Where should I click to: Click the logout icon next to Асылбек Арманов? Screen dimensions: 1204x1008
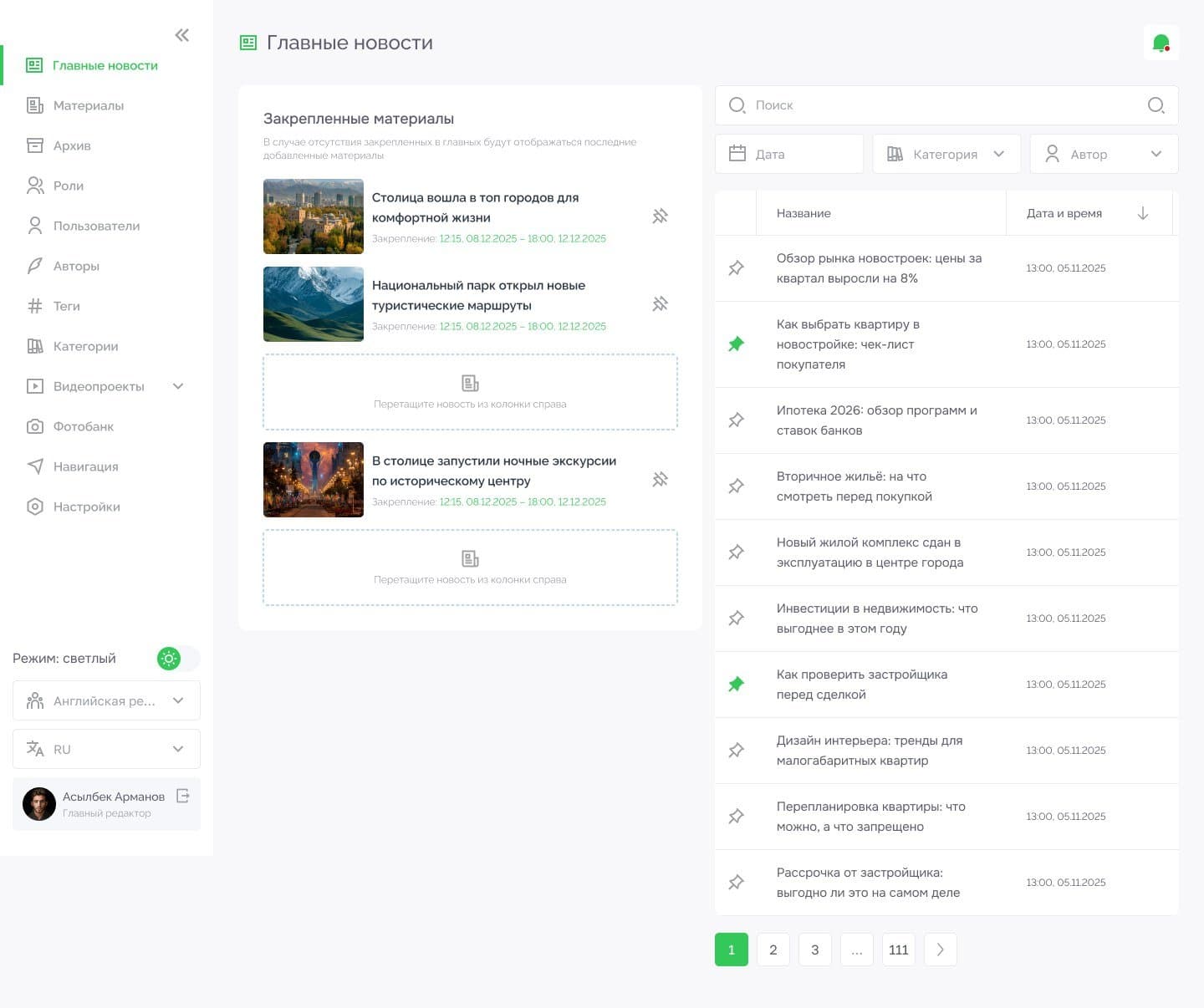point(183,796)
